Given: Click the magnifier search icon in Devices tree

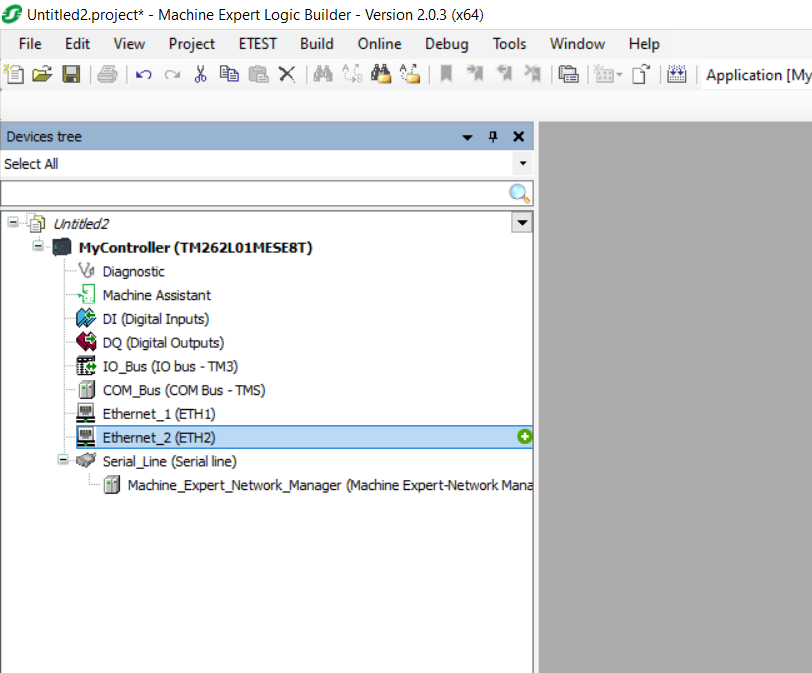Looking at the screenshot, I should (x=519, y=194).
